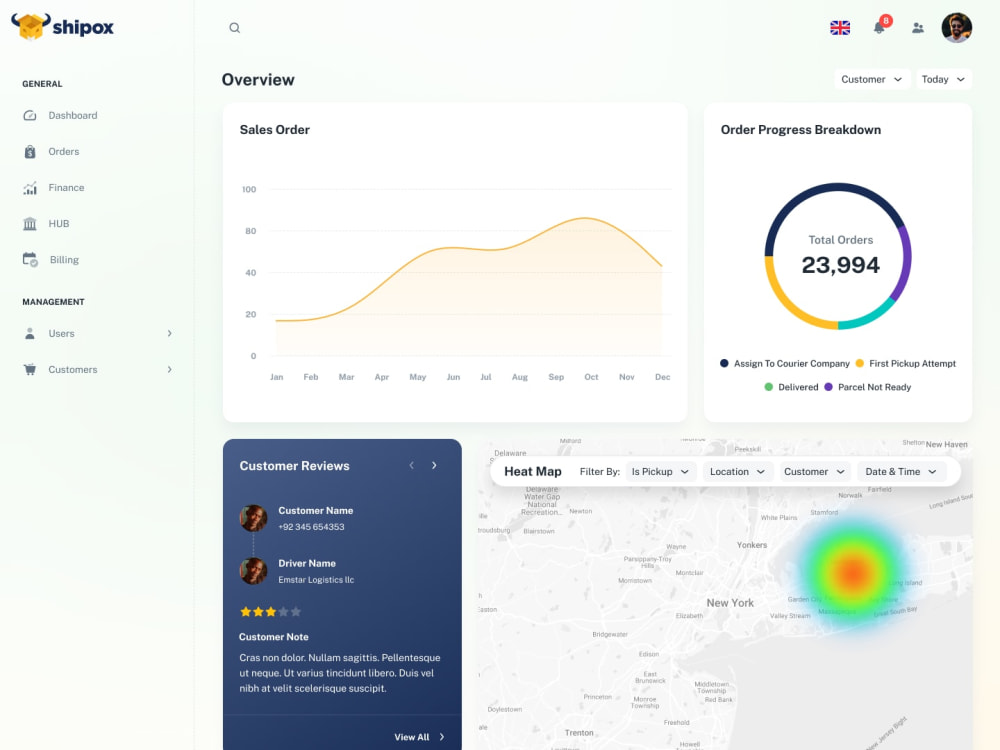
Task: Click the Billing calendar icon
Action: 30,260
